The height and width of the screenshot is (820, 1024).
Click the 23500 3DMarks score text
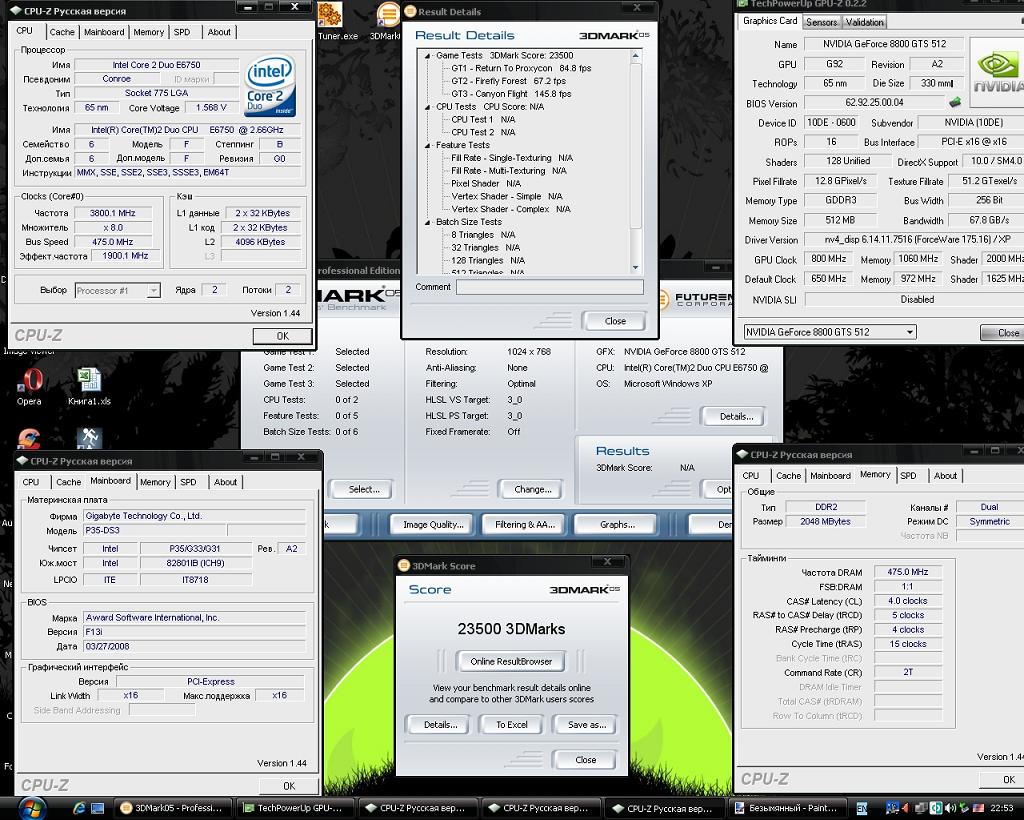pos(511,629)
